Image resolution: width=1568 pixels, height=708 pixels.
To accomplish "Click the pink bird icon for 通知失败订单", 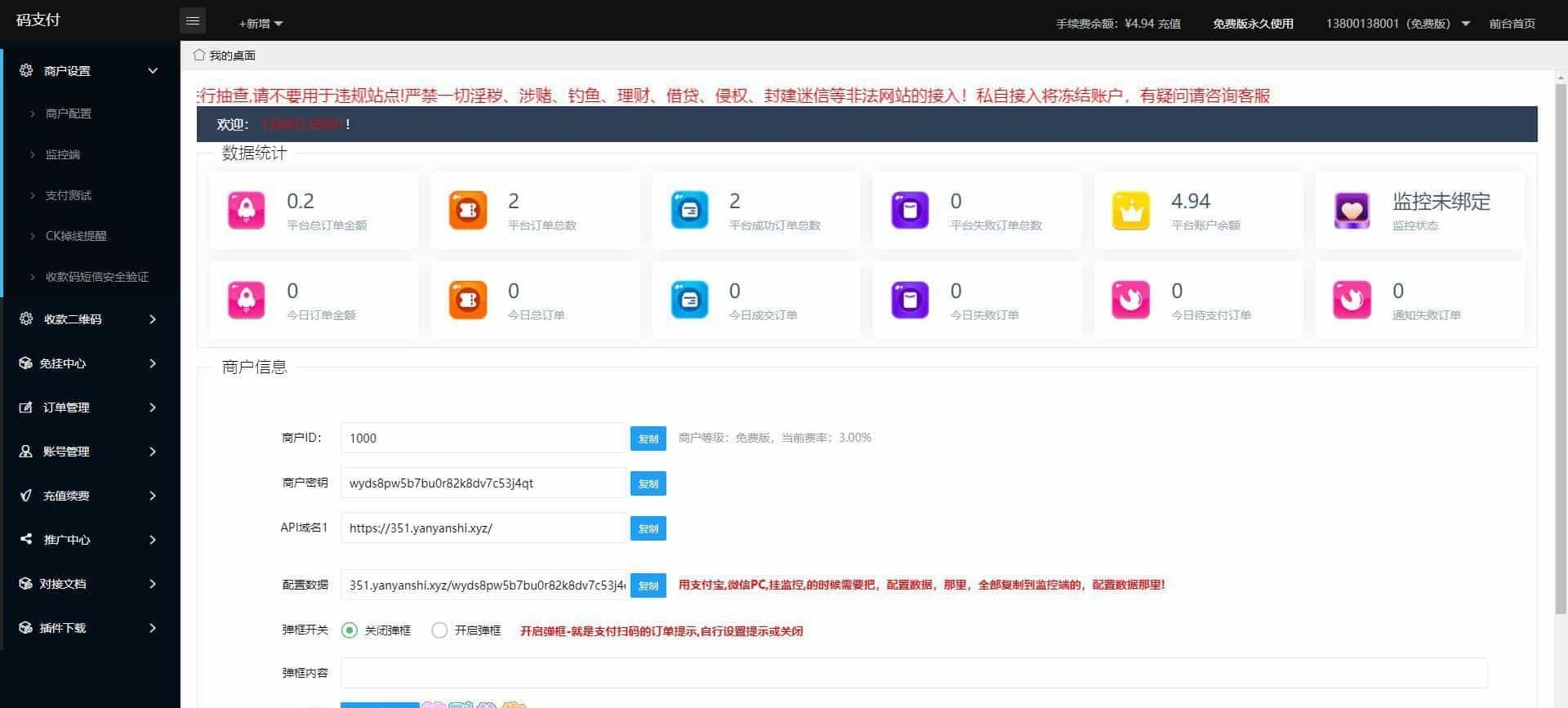I will [1352, 300].
